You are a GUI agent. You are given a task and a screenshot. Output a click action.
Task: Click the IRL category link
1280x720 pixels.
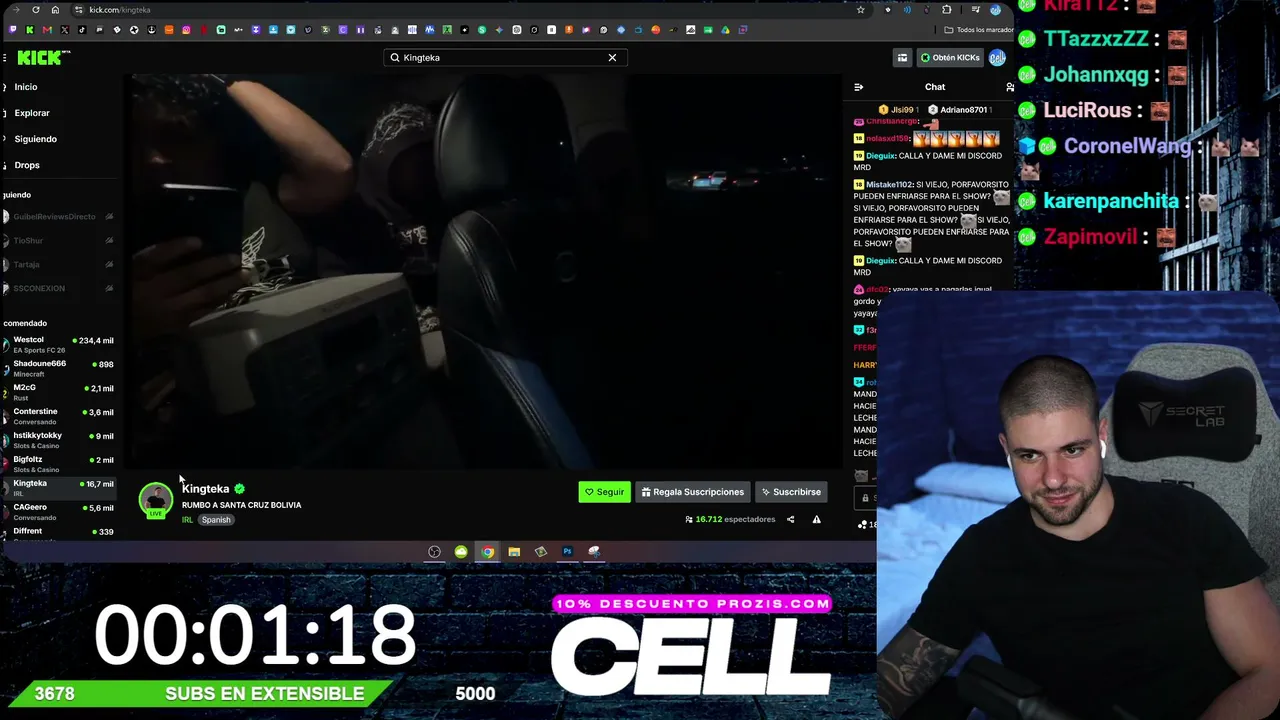tap(187, 520)
